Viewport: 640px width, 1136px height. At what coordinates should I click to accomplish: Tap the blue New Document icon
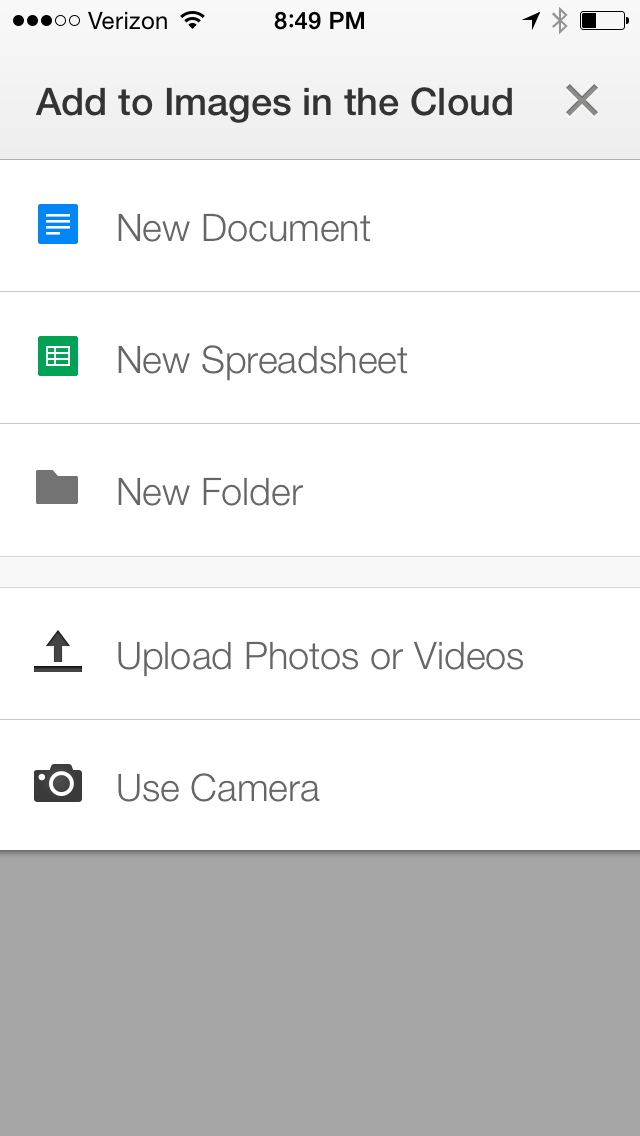(58, 225)
